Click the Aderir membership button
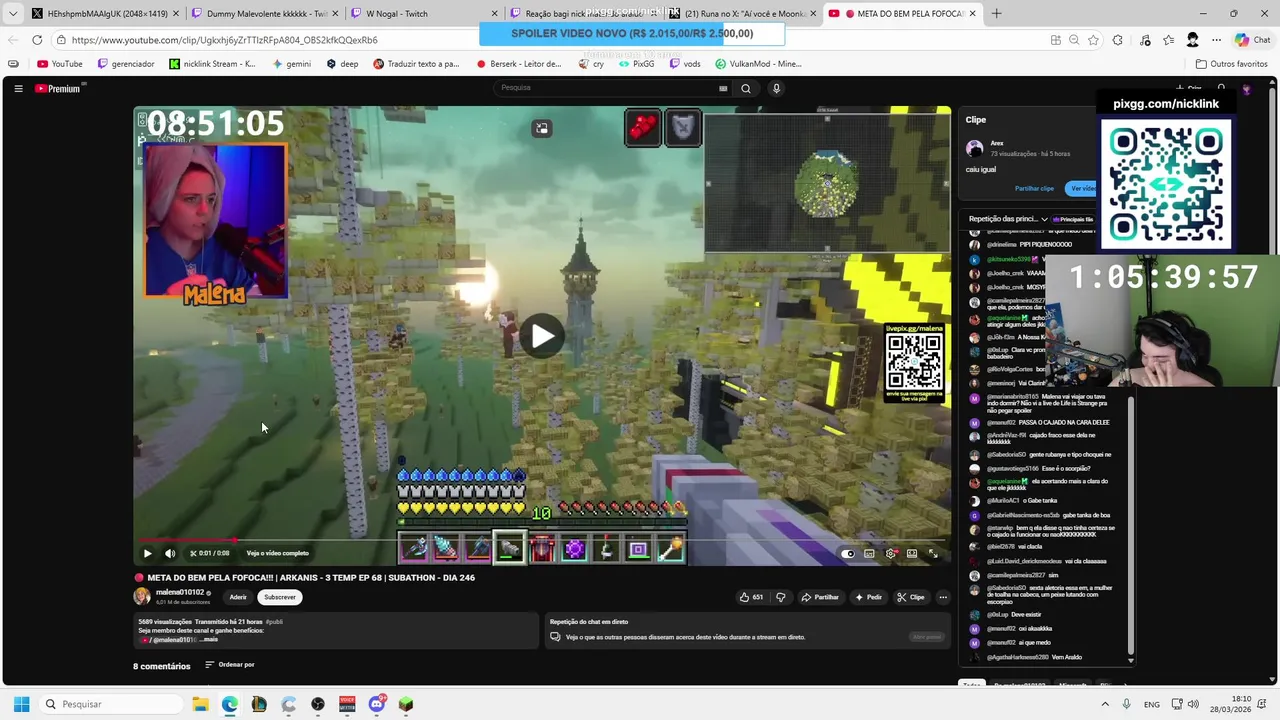 [238, 597]
